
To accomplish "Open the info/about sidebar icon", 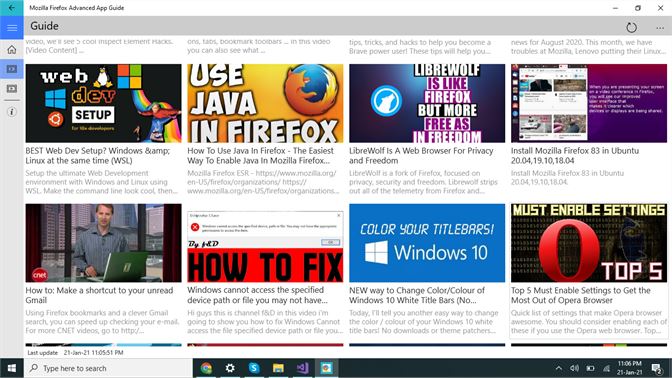I will point(12,112).
